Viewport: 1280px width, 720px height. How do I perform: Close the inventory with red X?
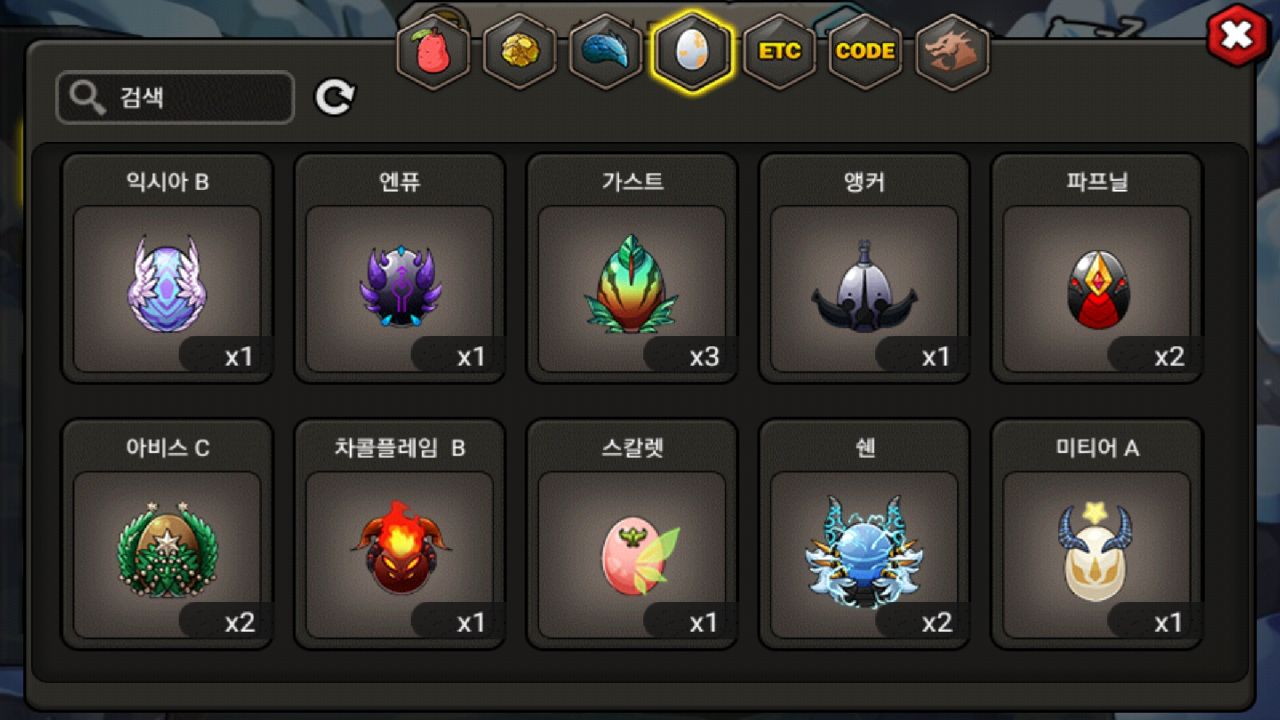tap(1238, 36)
